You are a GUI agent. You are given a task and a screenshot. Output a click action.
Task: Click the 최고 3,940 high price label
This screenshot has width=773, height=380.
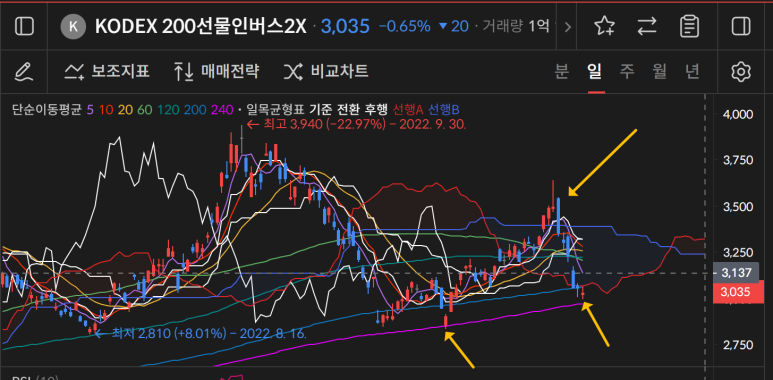pos(356,125)
